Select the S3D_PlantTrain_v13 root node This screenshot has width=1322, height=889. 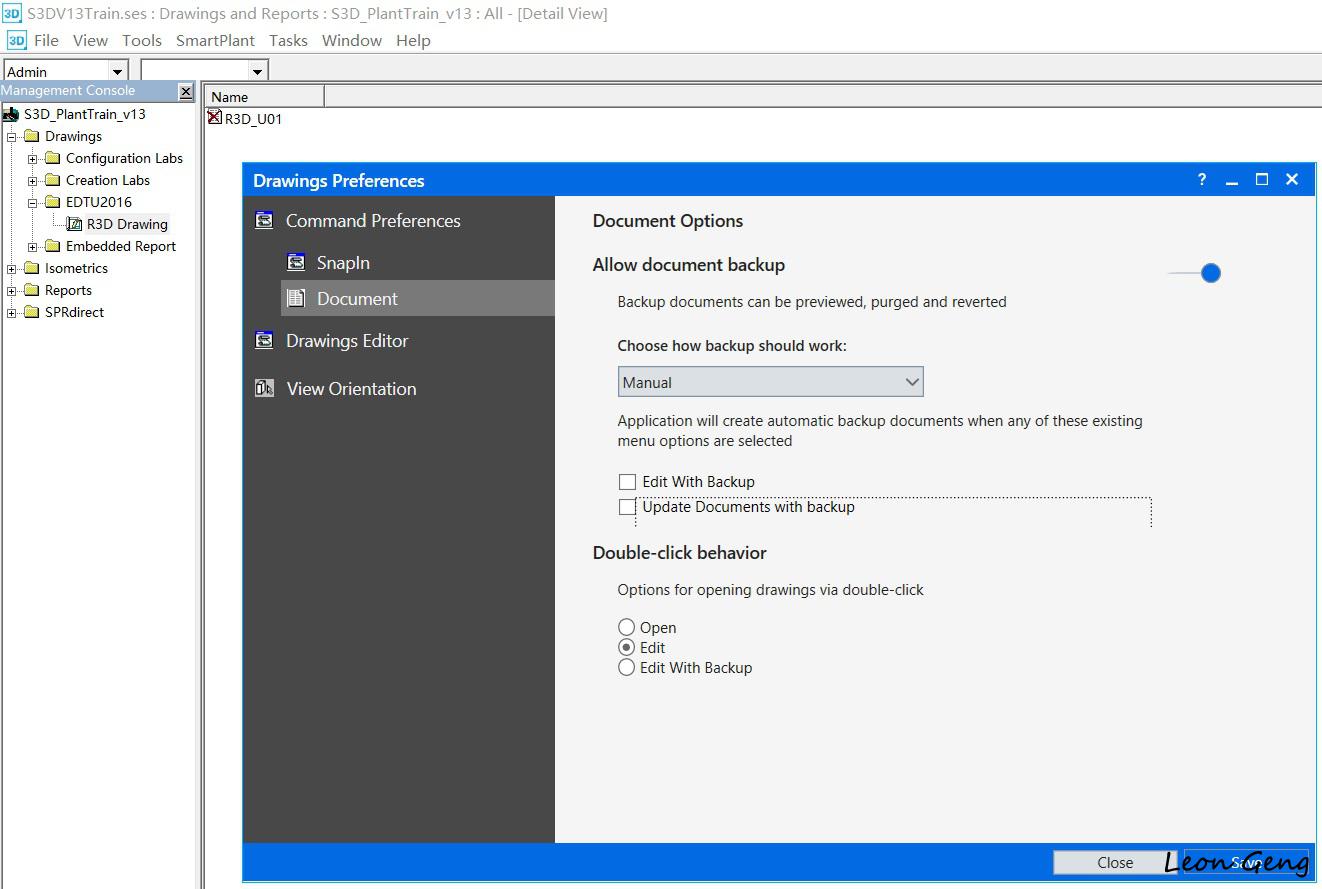tap(85, 114)
